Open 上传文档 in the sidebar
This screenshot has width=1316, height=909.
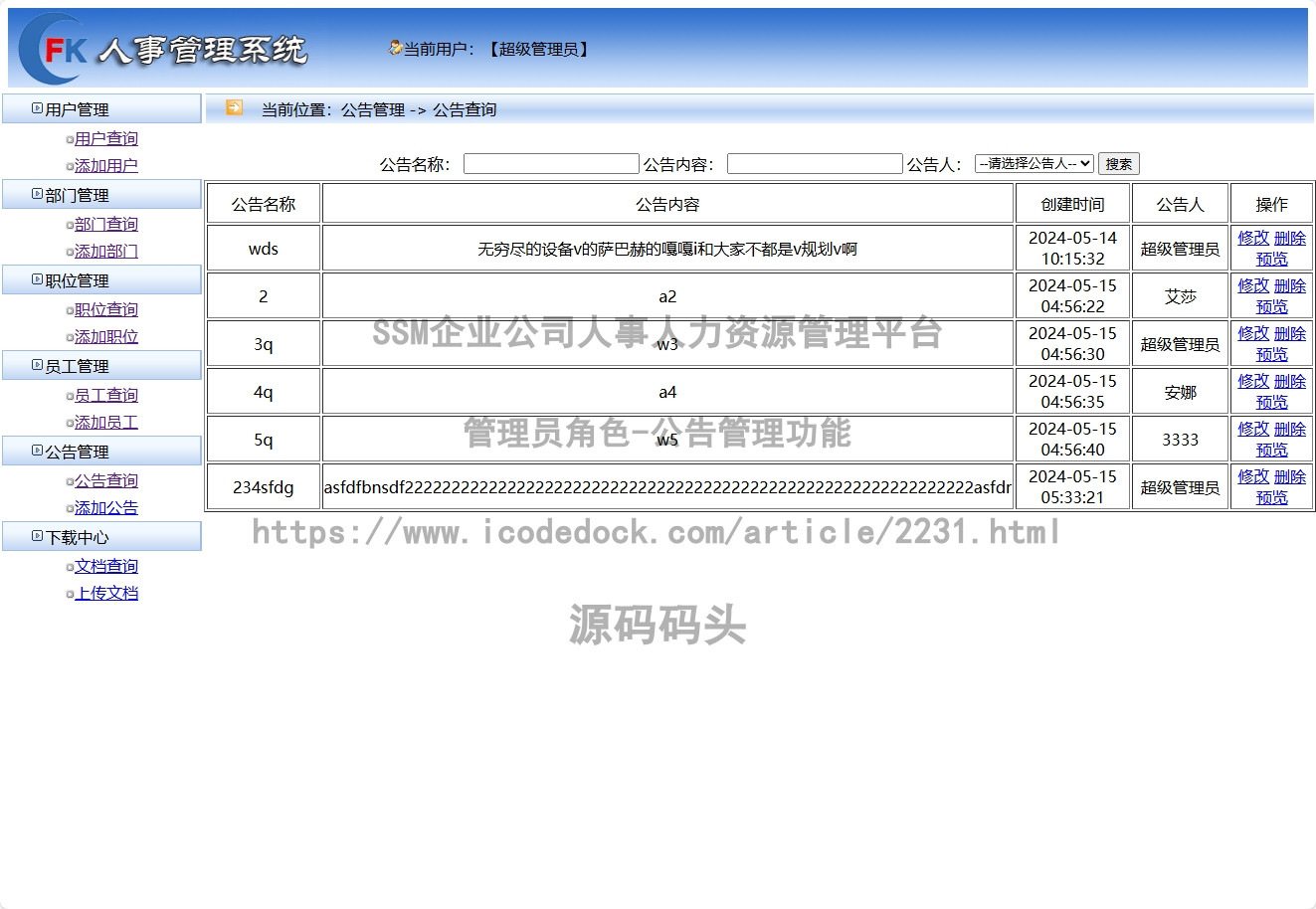[106, 593]
